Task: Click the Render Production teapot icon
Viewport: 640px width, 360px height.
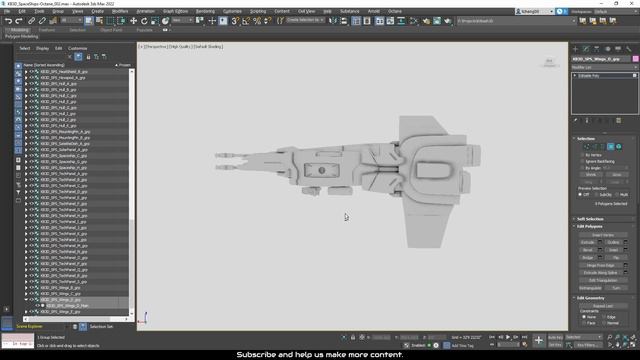Action: pyautogui.click(x=448, y=21)
